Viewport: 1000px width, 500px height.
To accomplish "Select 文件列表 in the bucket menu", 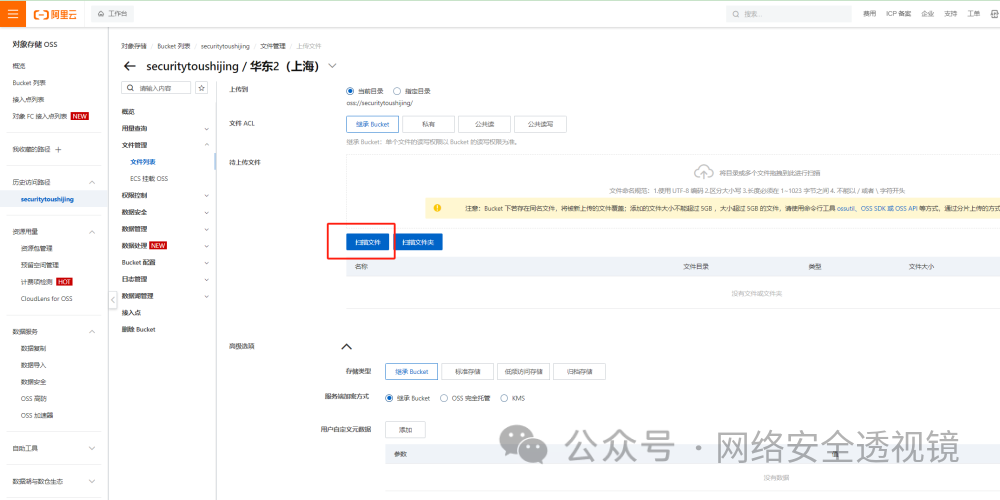I will pos(143,162).
